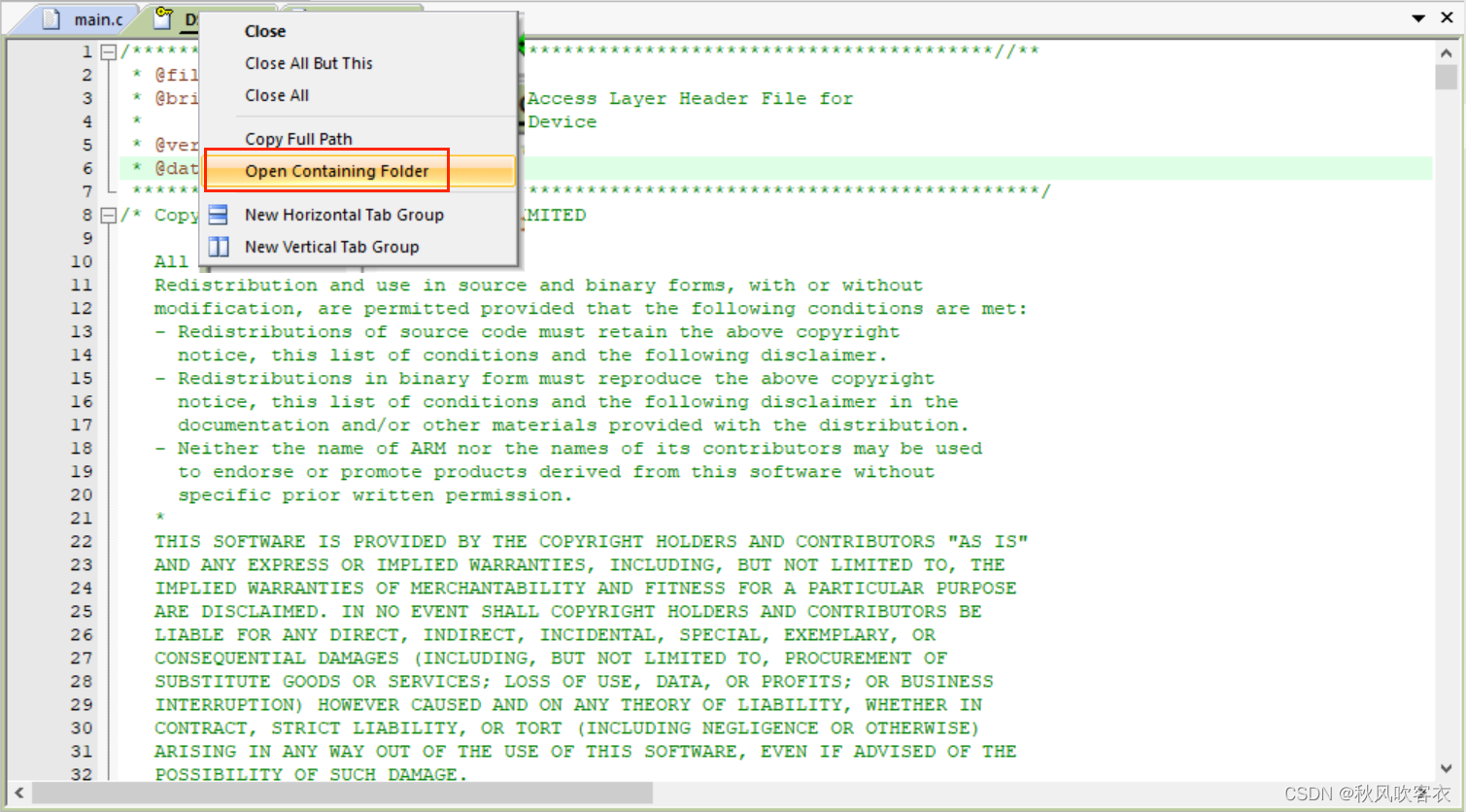This screenshot has height=812, width=1466.
Task: Click the vertical scrollbar down arrow
Action: 1446,768
